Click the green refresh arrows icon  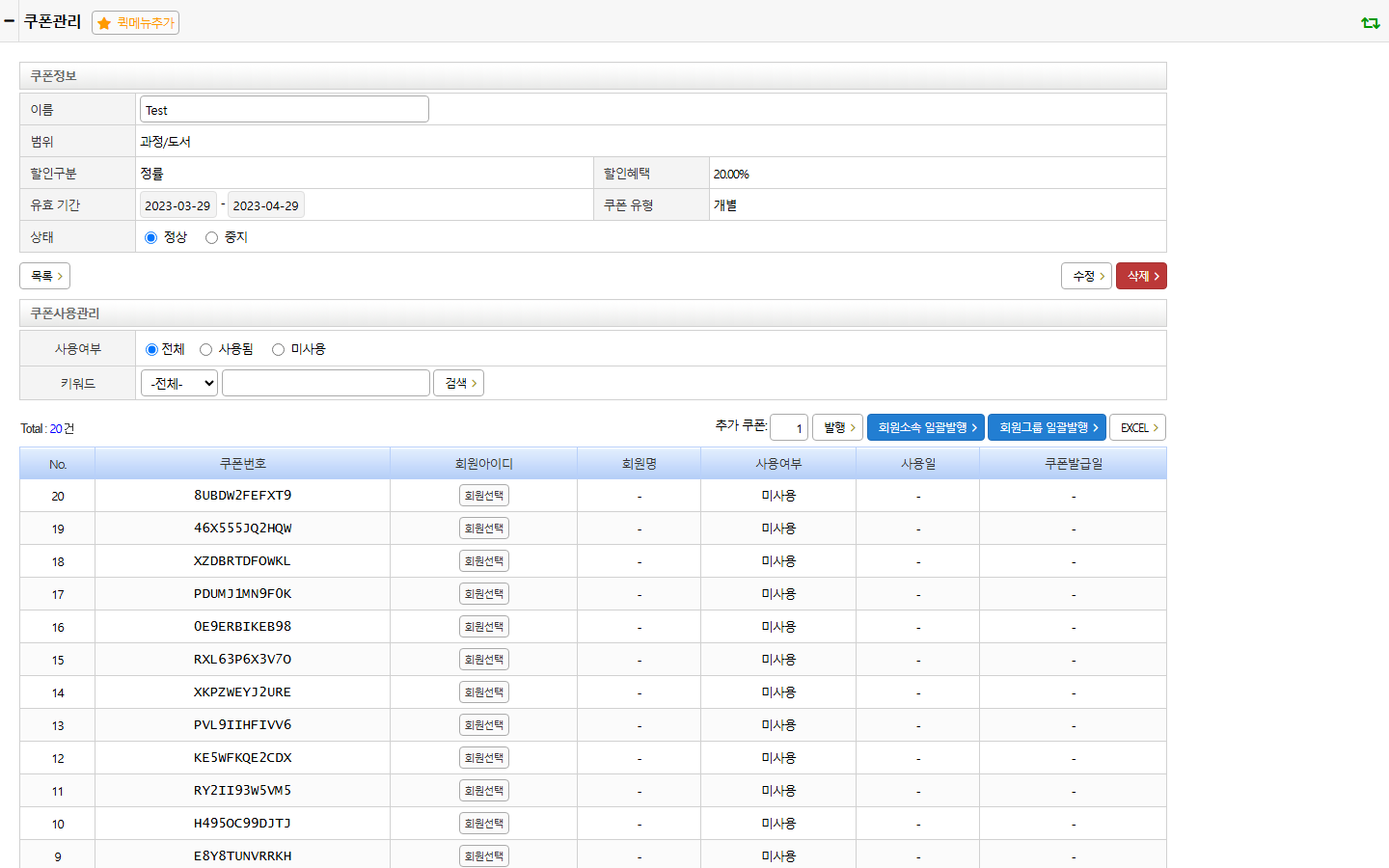click(1370, 22)
